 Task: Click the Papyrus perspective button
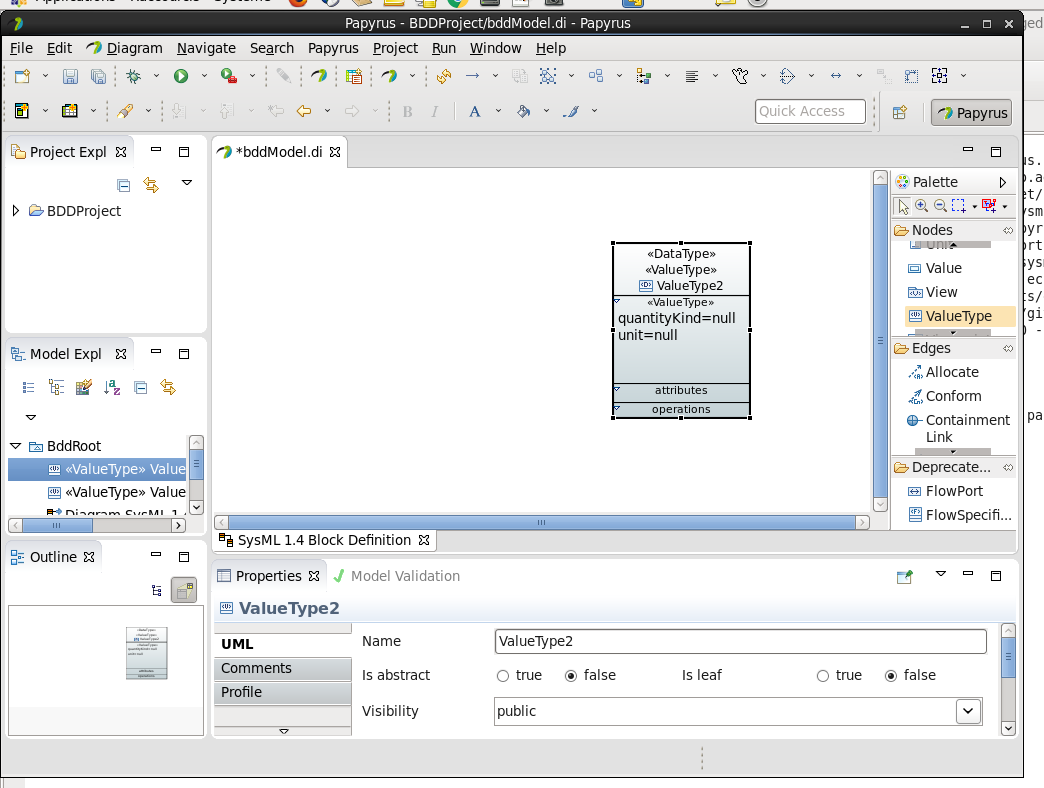coord(971,113)
